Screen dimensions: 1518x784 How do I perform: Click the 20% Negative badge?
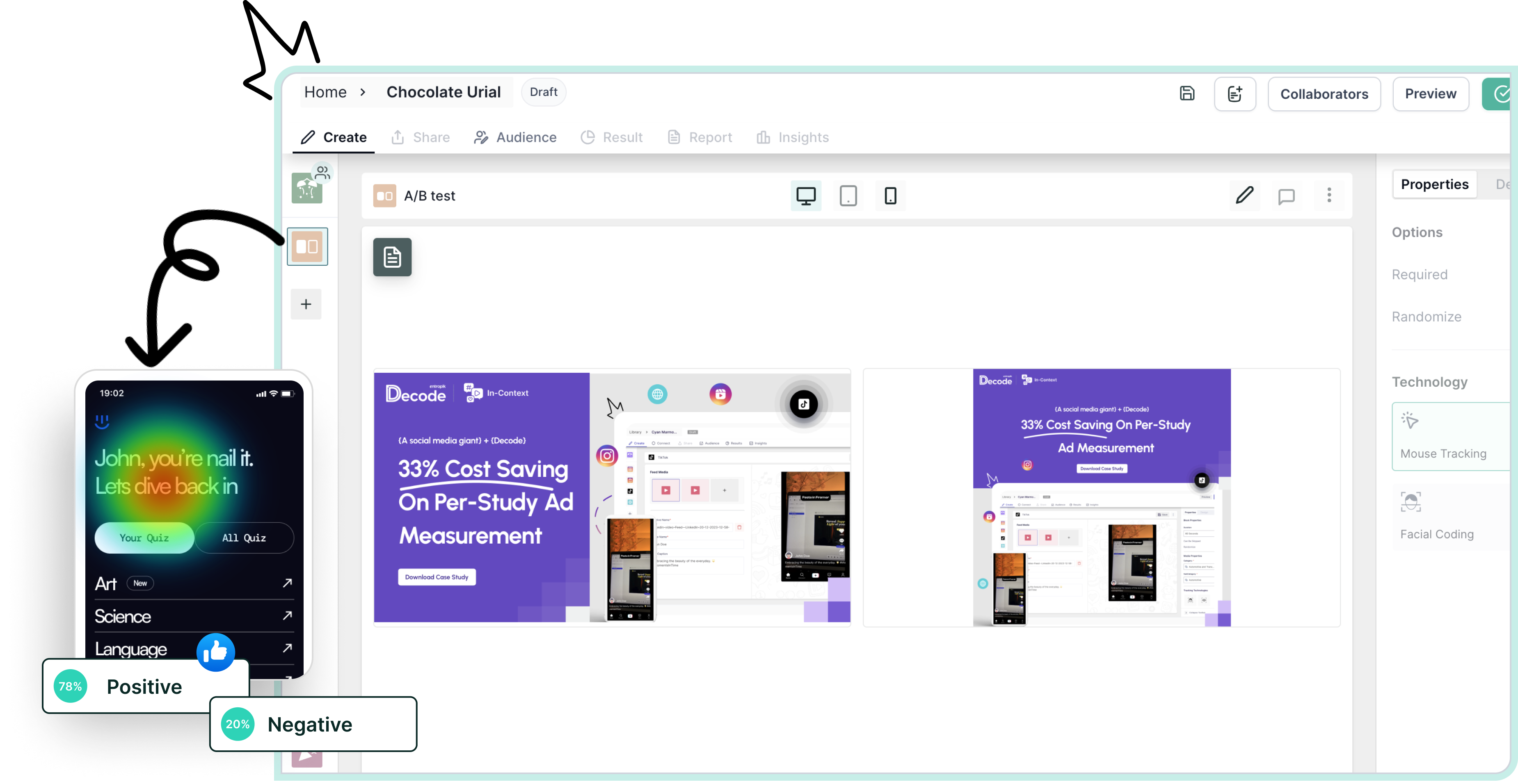pos(313,724)
